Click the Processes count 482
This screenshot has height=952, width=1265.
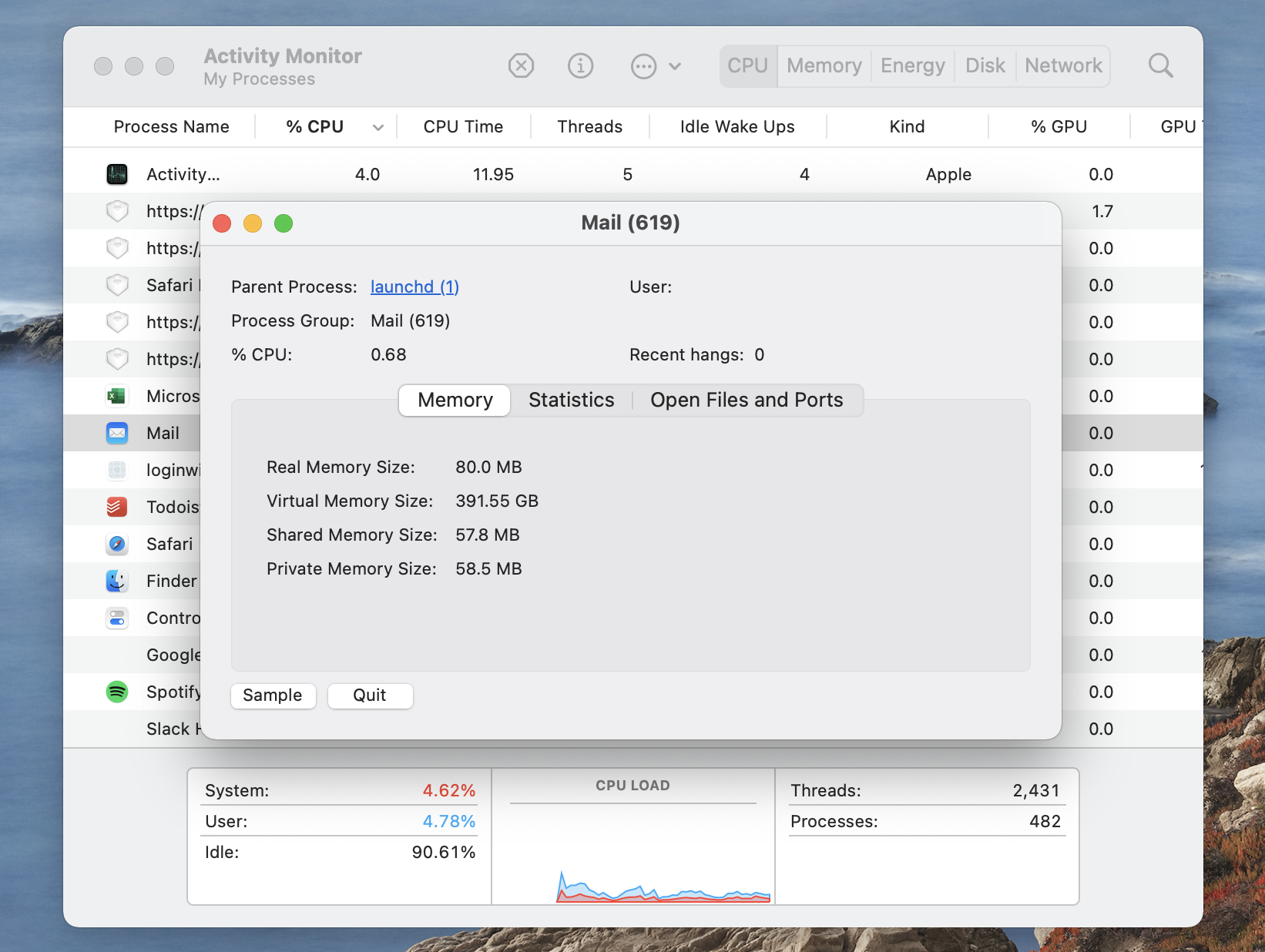tap(1045, 821)
